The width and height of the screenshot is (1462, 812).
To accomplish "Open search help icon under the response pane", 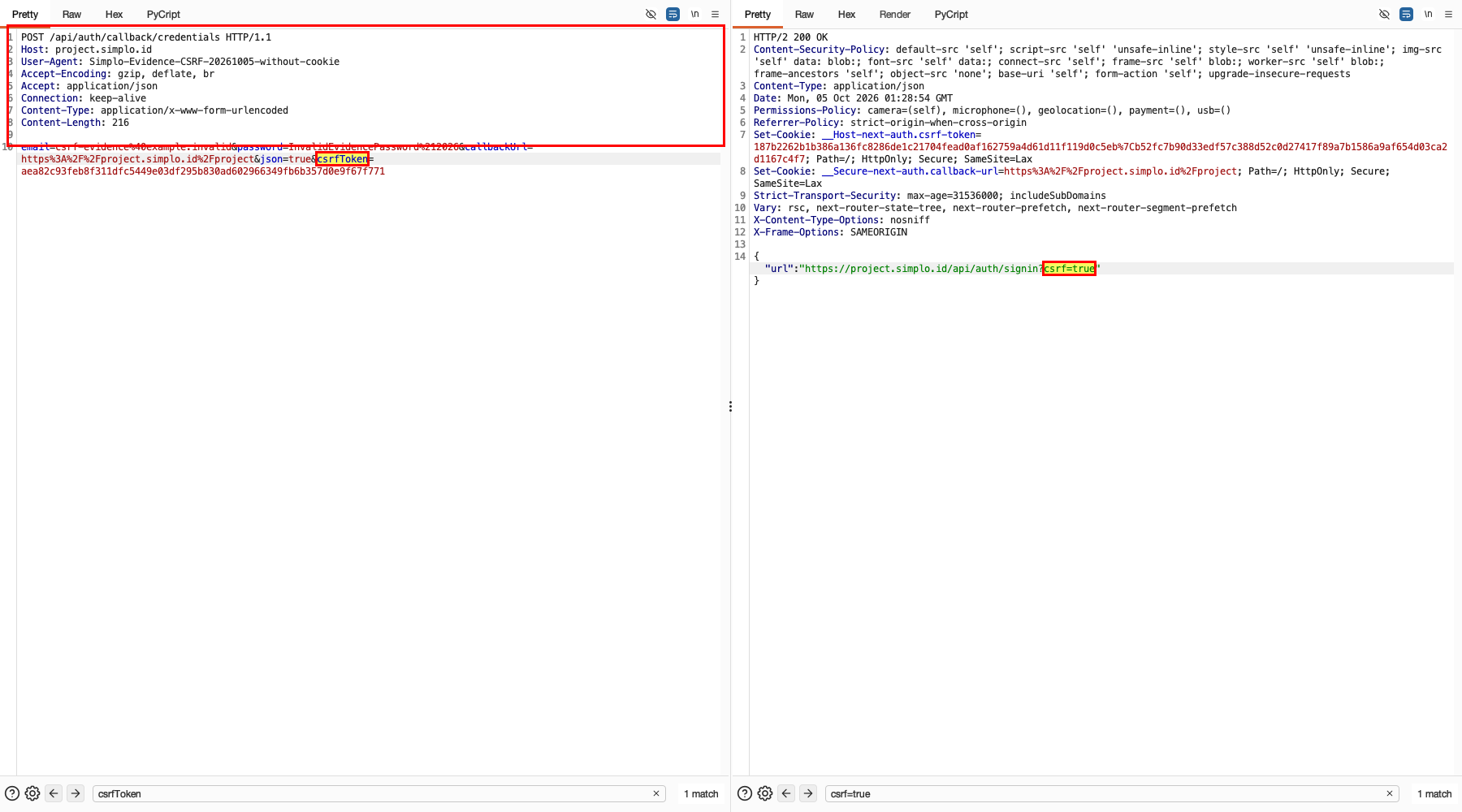I will tap(745, 793).
